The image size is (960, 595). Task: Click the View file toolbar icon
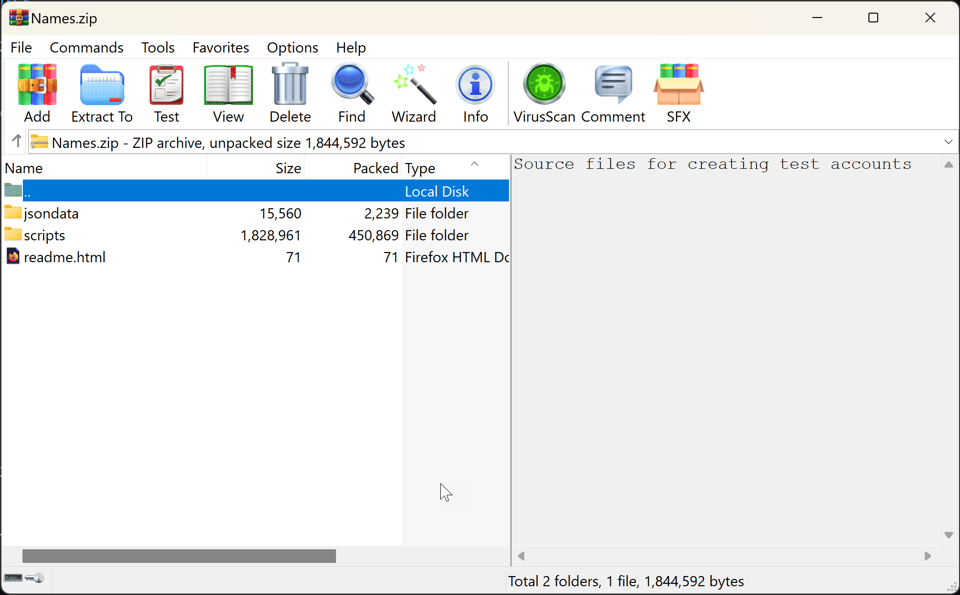(228, 93)
